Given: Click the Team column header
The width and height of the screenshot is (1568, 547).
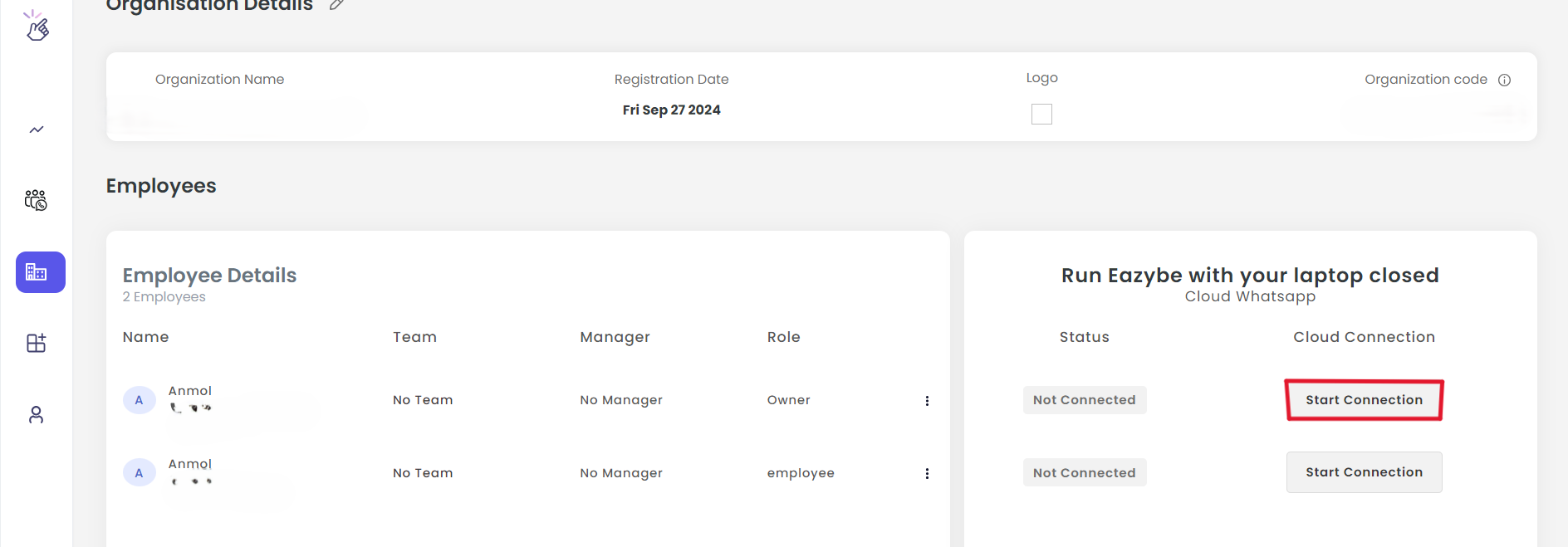Looking at the screenshot, I should pyautogui.click(x=414, y=337).
